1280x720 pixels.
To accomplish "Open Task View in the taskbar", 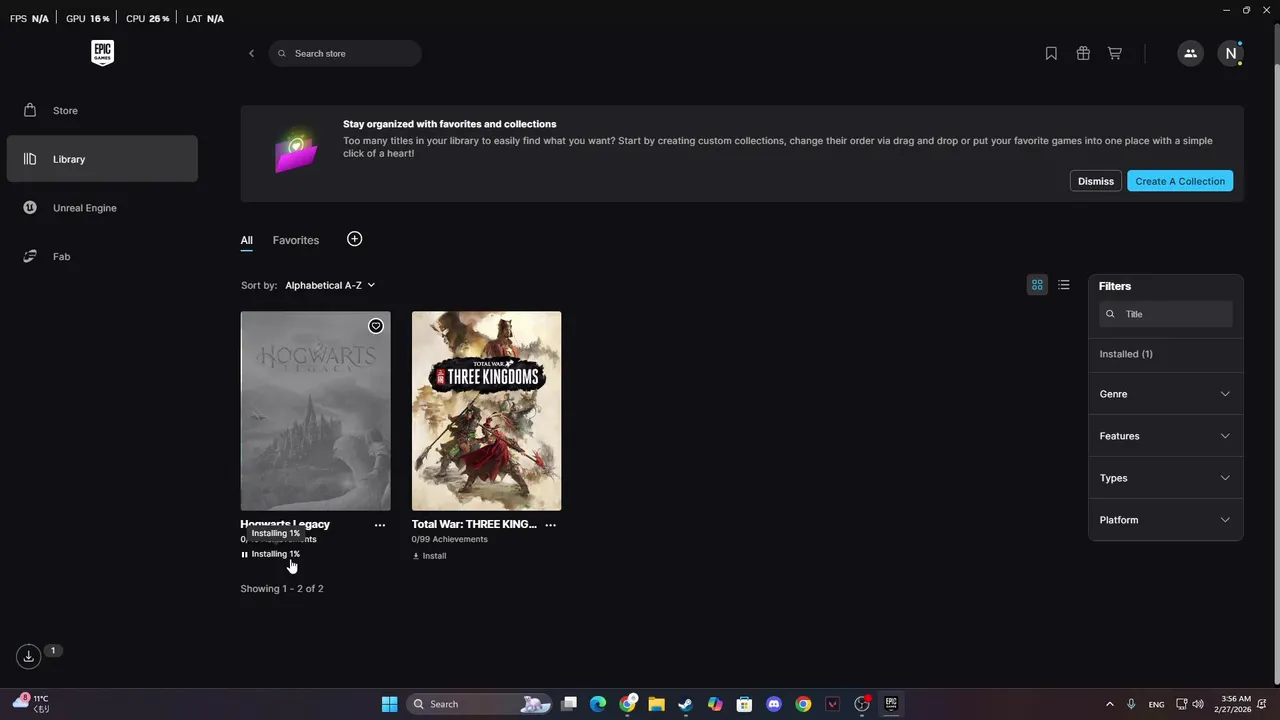I will [569, 704].
